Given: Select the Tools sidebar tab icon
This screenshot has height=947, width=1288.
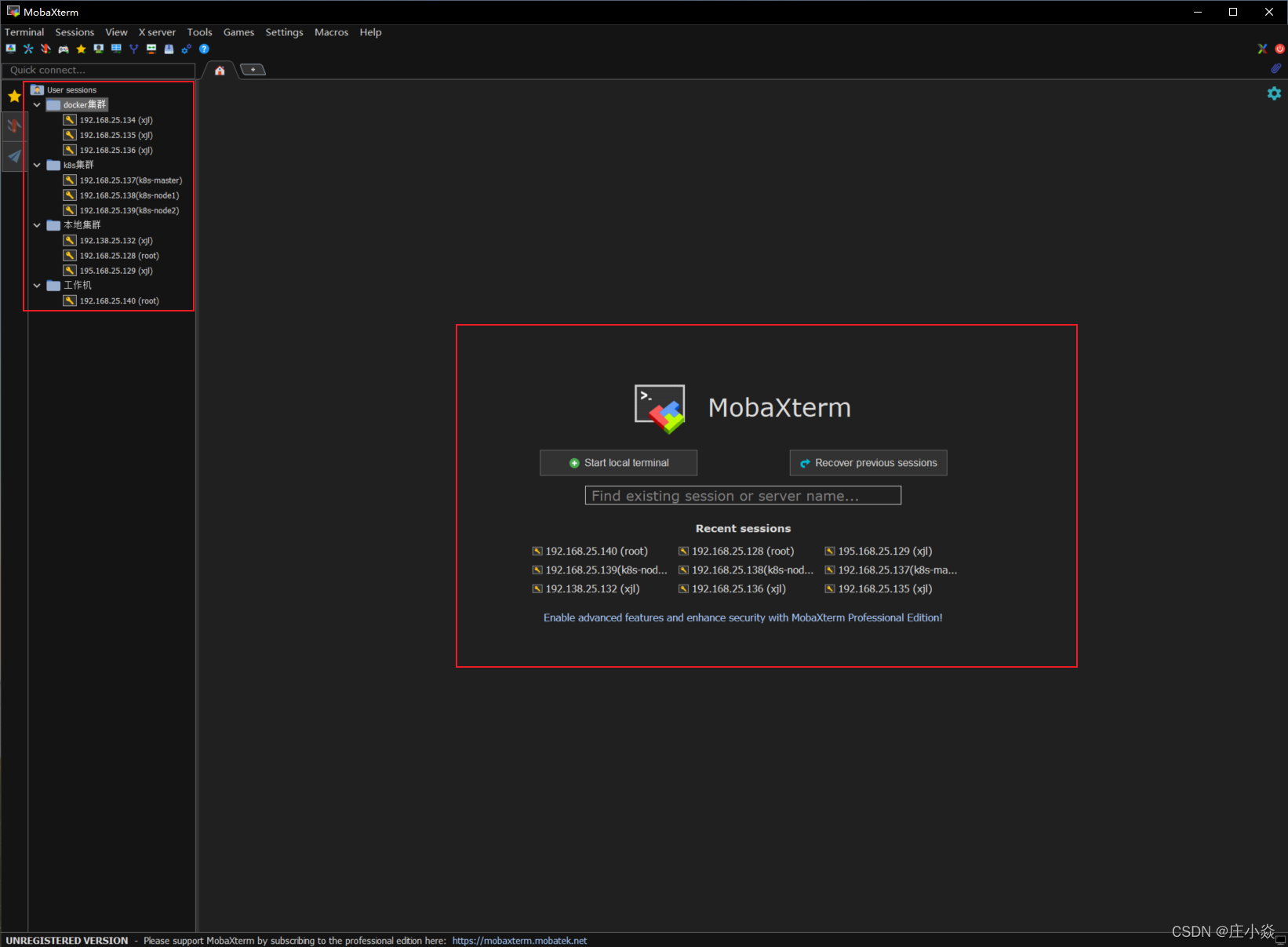Looking at the screenshot, I should coord(14,126).
